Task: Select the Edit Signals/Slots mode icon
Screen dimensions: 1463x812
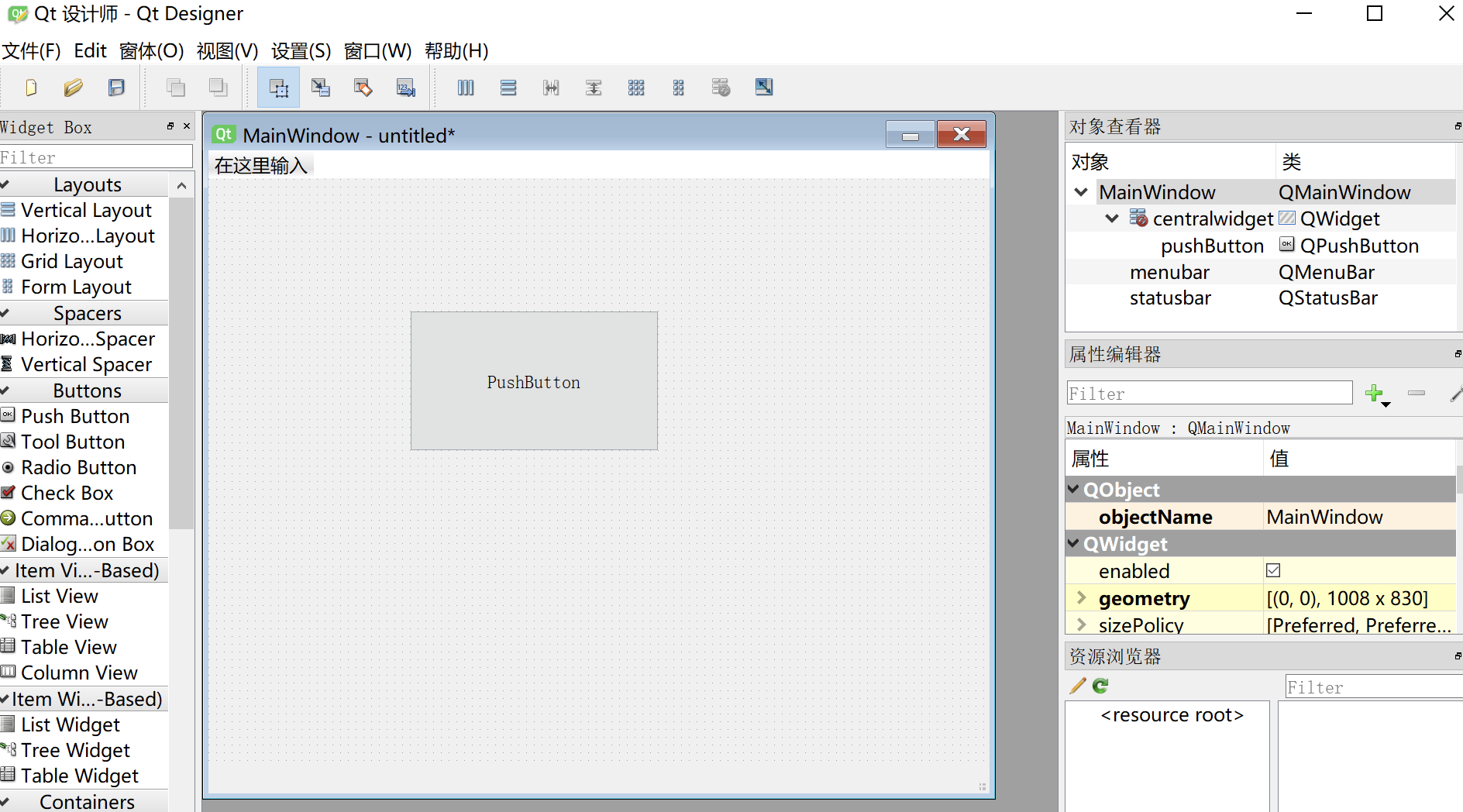Action: pos(320,87)
